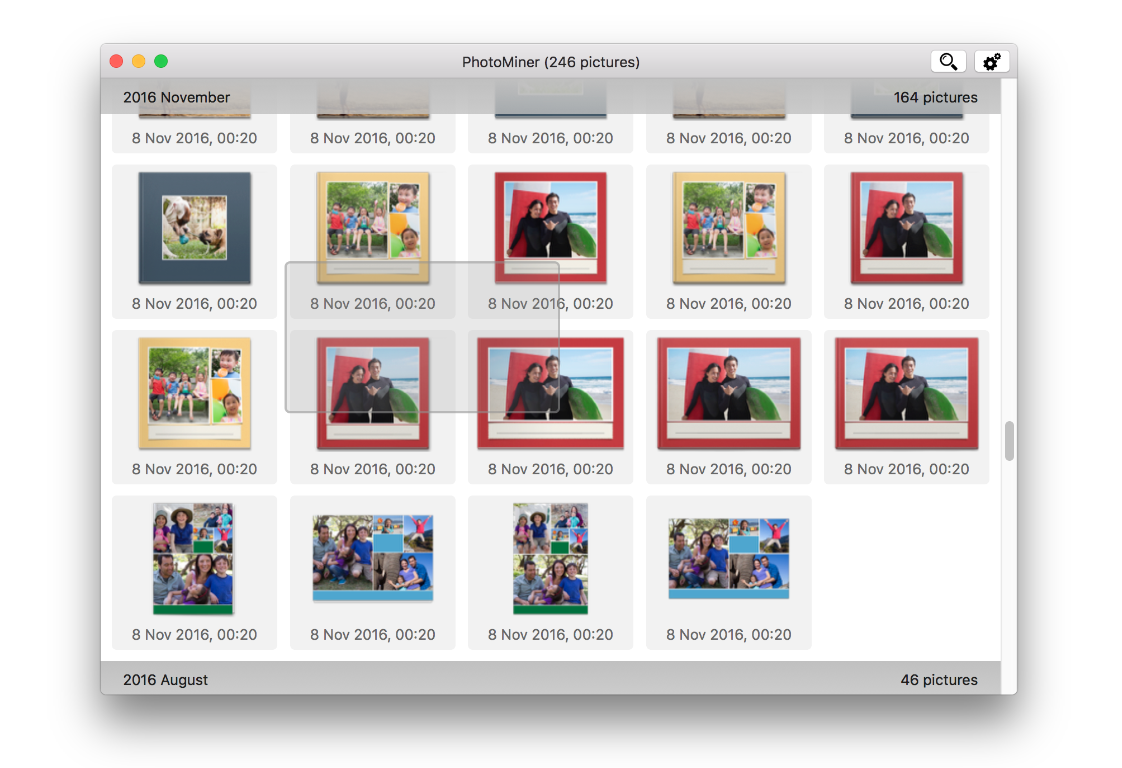Minimize PhotoMiner using the yellow button
This screenshot has width=1122, height=768.
(138, 62)
